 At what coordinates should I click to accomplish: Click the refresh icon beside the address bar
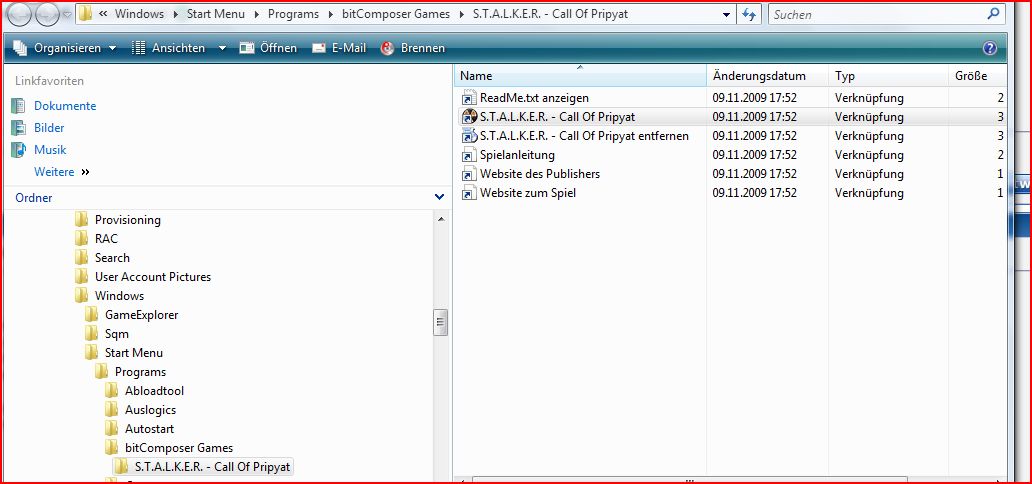[x=748, y=14]
